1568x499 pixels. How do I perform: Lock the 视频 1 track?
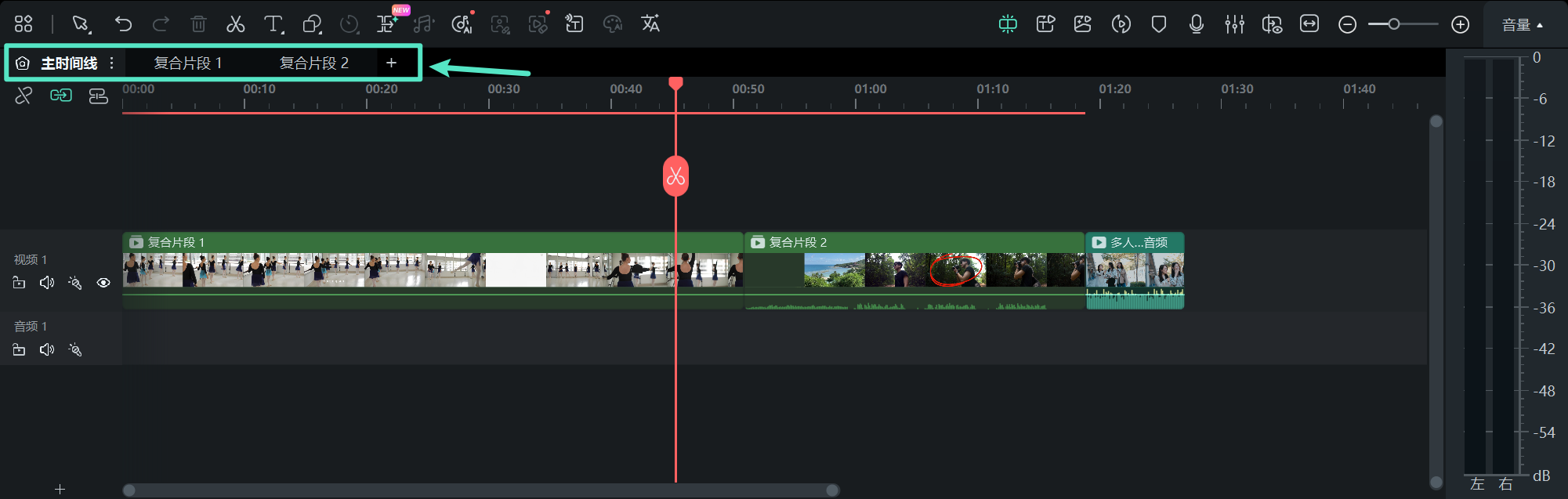20,283
